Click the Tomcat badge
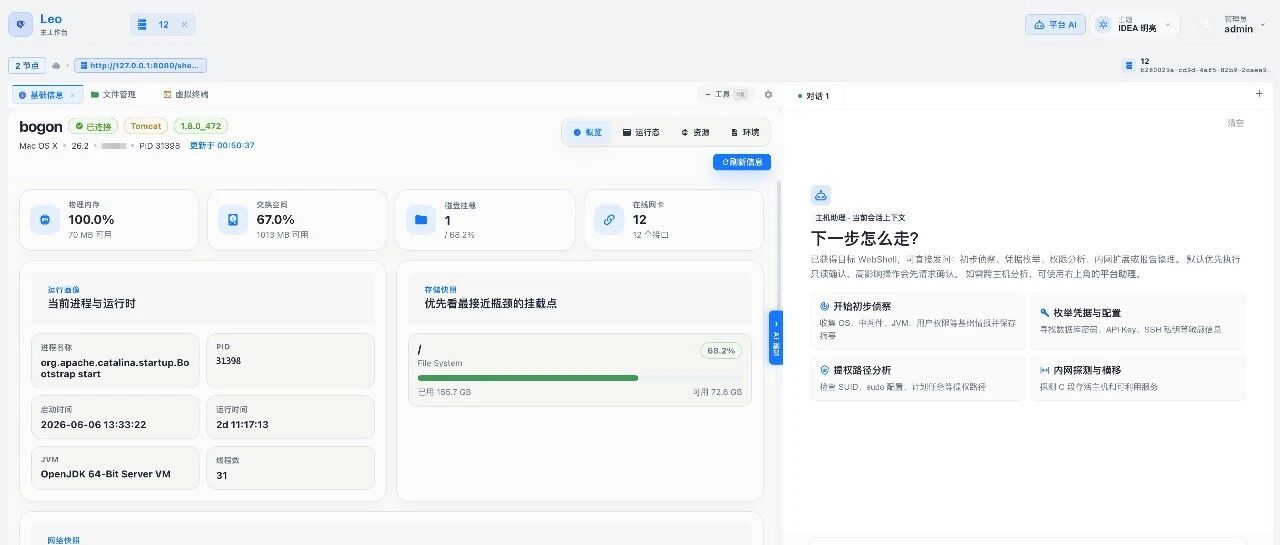 pyautogui.click(x=146, y=126)
